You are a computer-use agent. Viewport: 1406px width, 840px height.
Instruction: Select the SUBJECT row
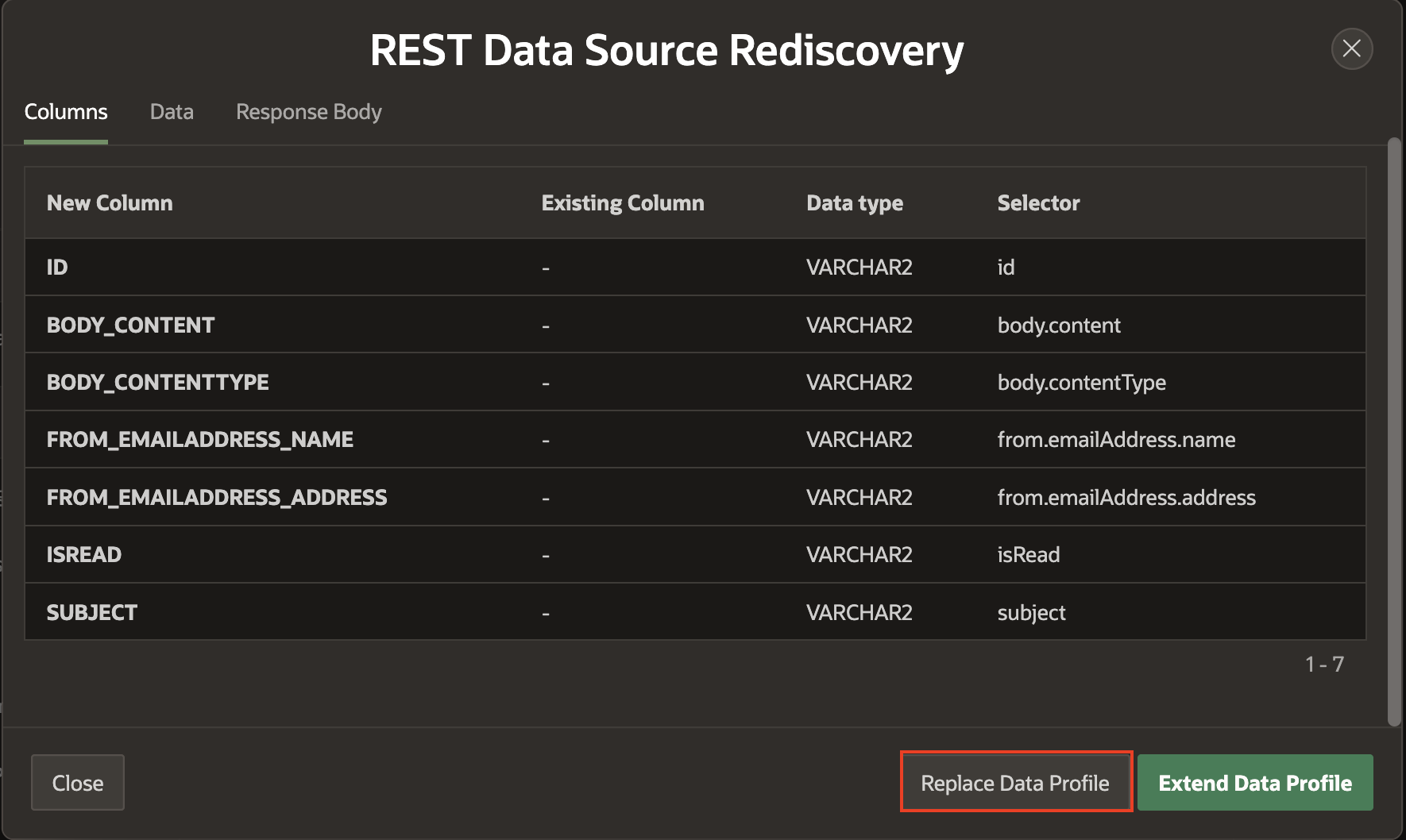tap(91, 613)
